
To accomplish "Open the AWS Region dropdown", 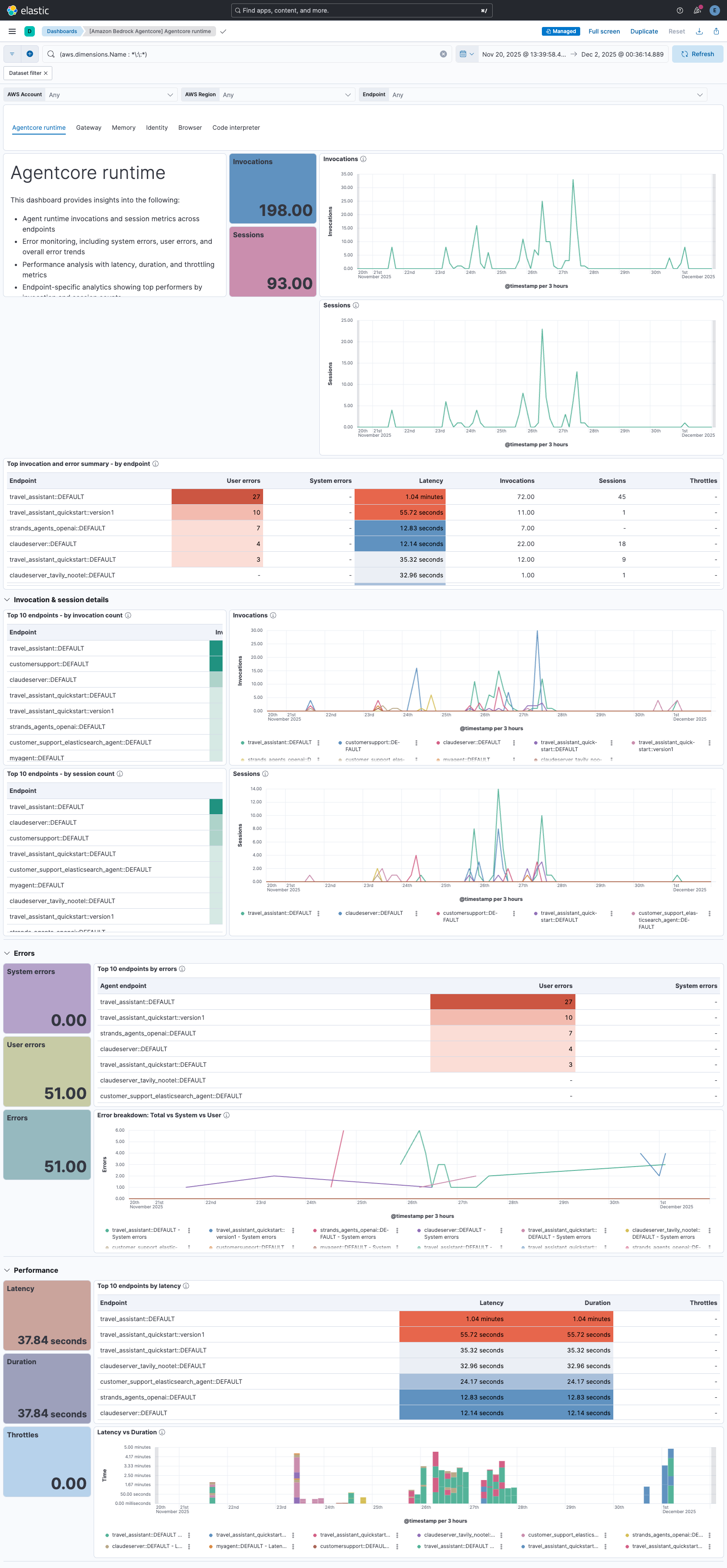I will [x=286, y=94].
